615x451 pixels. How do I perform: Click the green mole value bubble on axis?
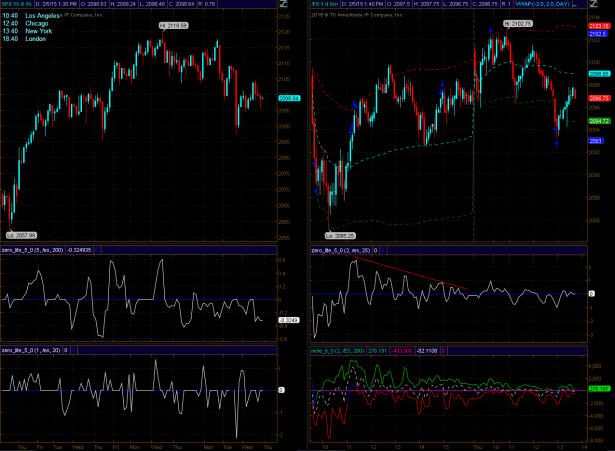click(599, 389)
